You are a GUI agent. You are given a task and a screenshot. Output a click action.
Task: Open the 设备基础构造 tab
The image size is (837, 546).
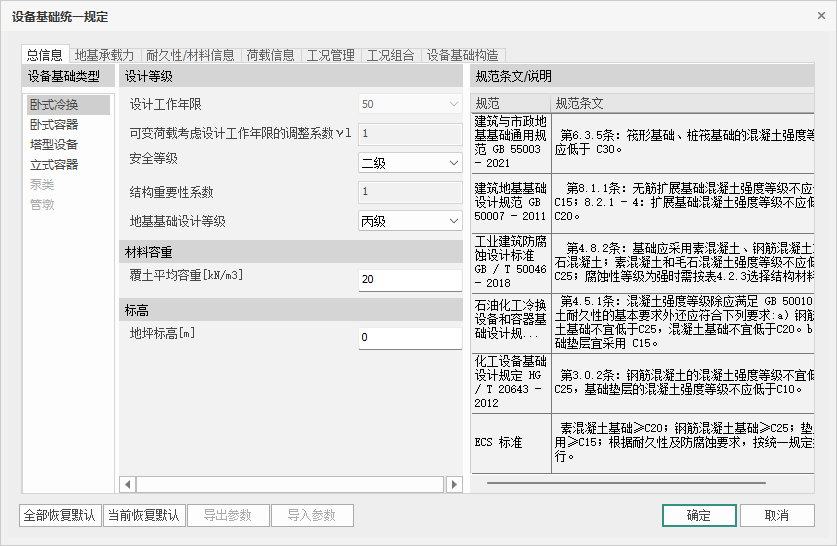[x=462, y=55]
